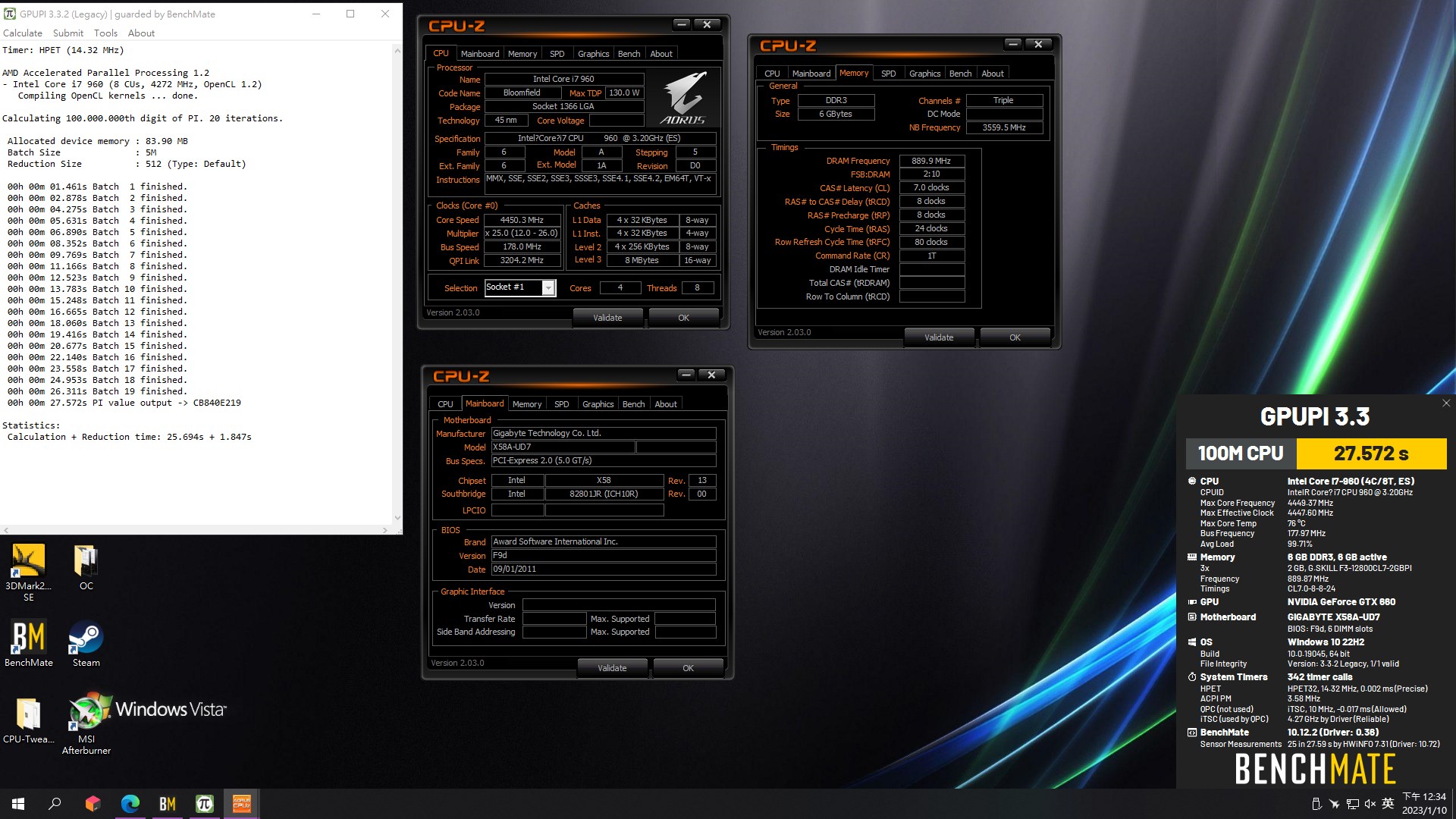This screenshot has width=1456, height=819.
Task: Click OK in the Memory tab window
Action: [x=1015, y=337]
